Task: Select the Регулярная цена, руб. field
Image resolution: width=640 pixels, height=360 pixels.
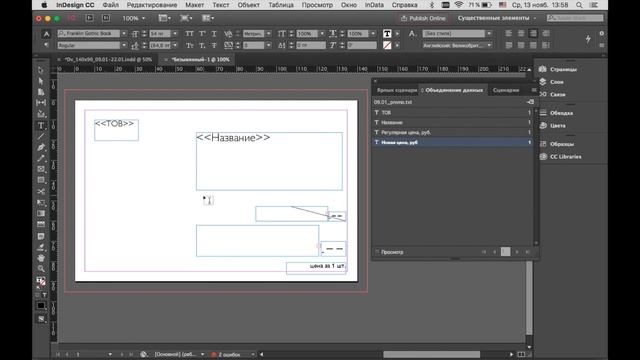Action: [453, 132]
